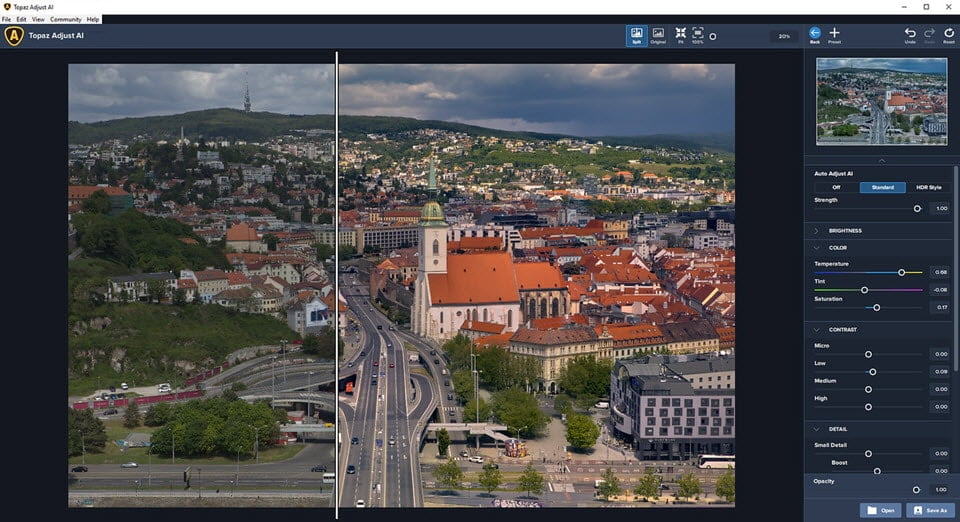The height and width of the screenshot is (522, 960).
Task: Click the zoom percentage field
Action: (x=784, y=36)
